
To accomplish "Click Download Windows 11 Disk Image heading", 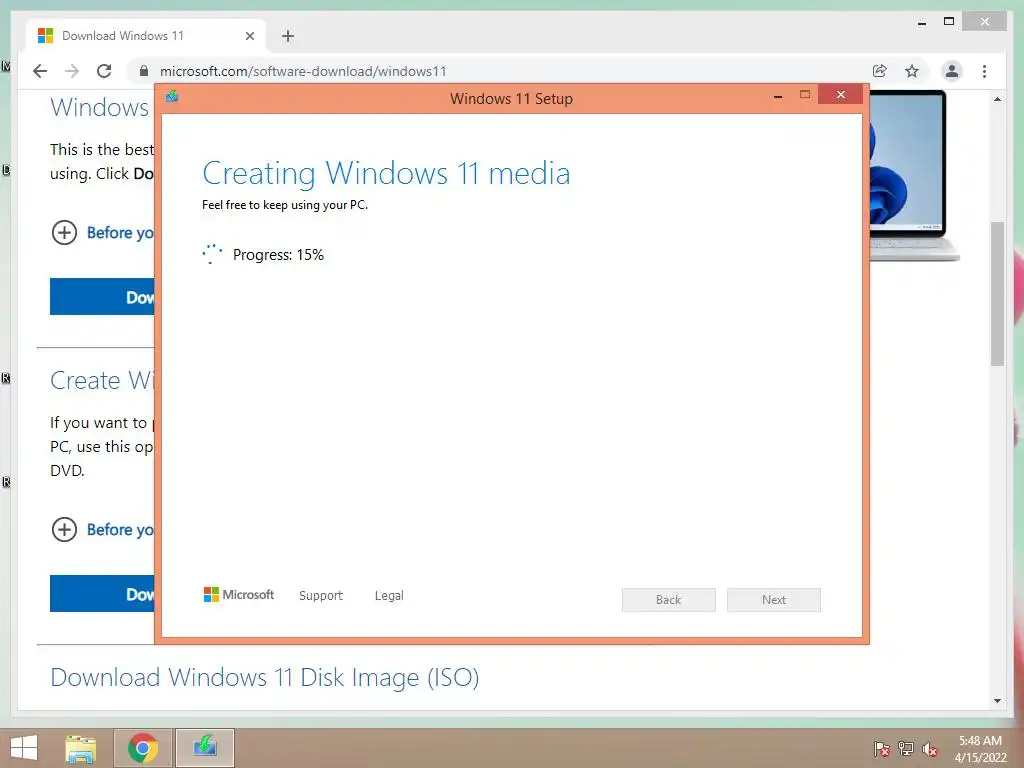I will 264,678.
